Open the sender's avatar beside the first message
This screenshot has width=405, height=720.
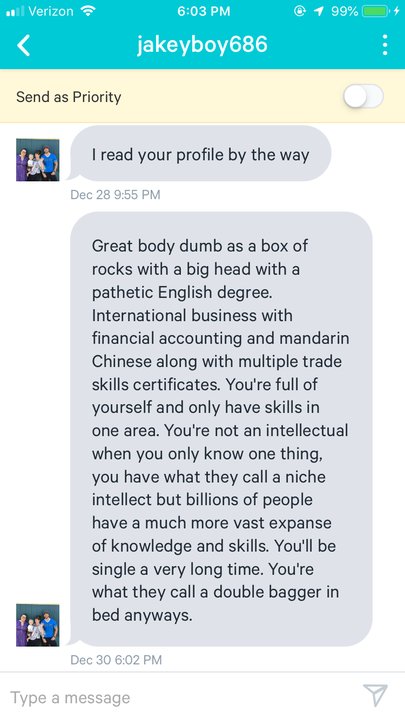[38, 160]
